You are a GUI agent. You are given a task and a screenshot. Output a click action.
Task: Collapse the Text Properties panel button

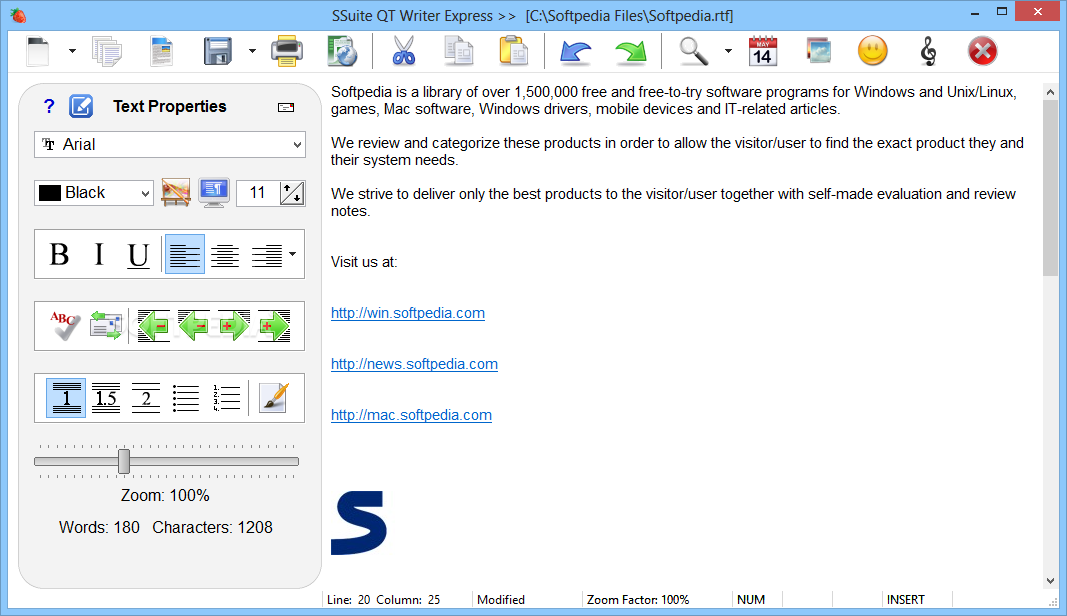tap(286, 107)
